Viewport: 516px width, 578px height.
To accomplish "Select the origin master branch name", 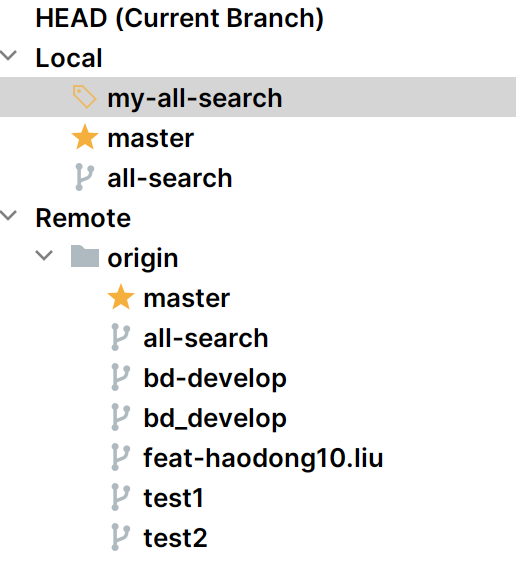I will [186, 298].
